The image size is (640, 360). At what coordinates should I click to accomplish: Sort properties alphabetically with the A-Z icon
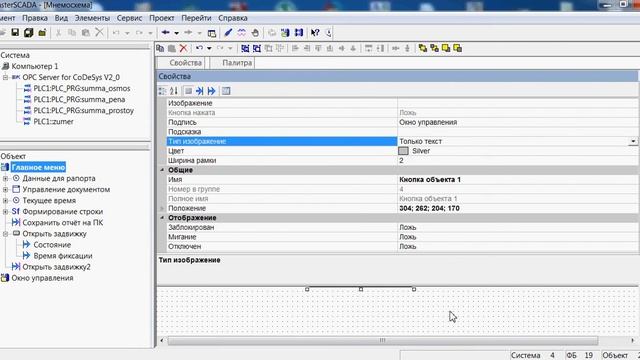tap(174, 91)
